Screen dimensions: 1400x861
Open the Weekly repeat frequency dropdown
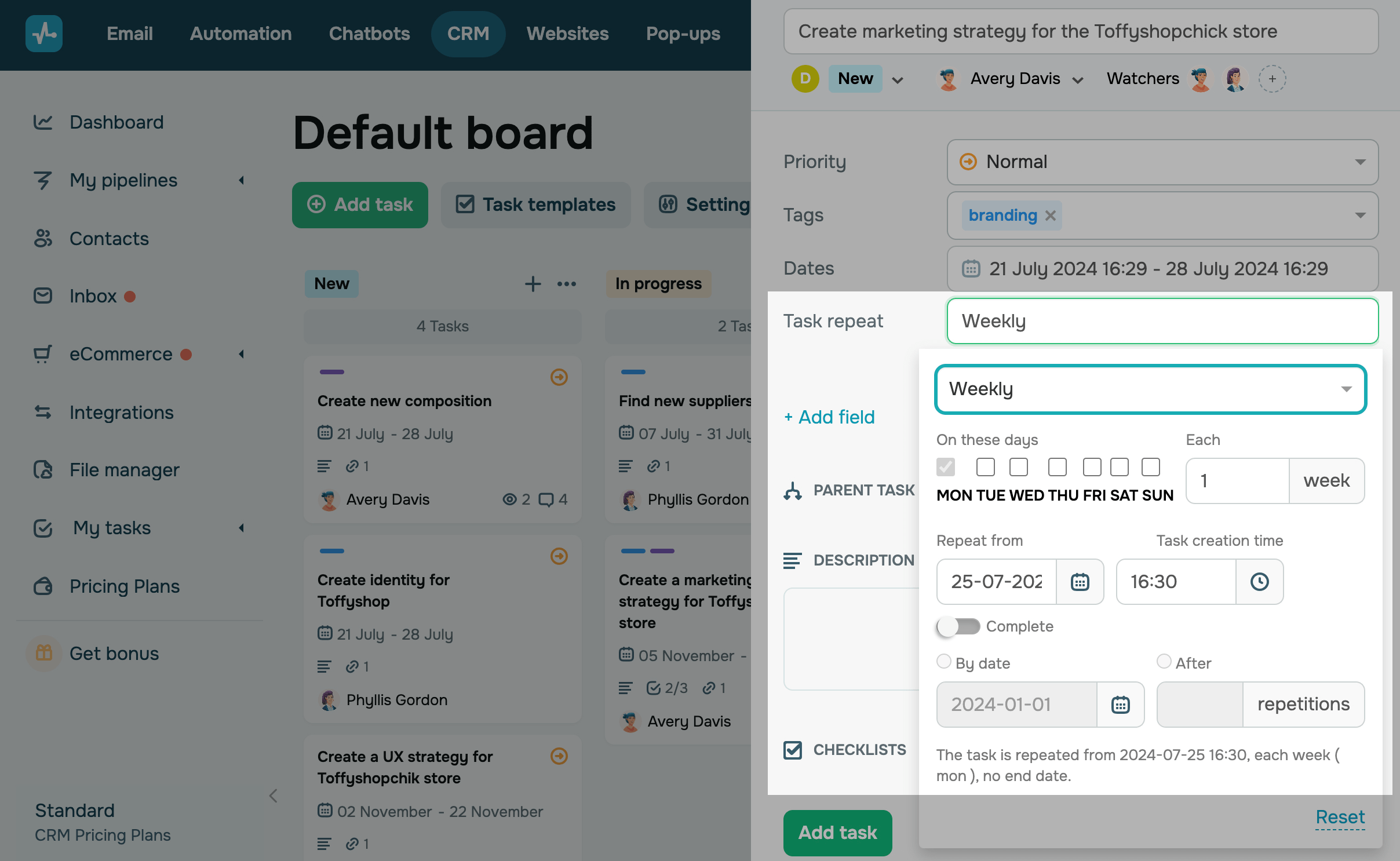coord(1150,389)
